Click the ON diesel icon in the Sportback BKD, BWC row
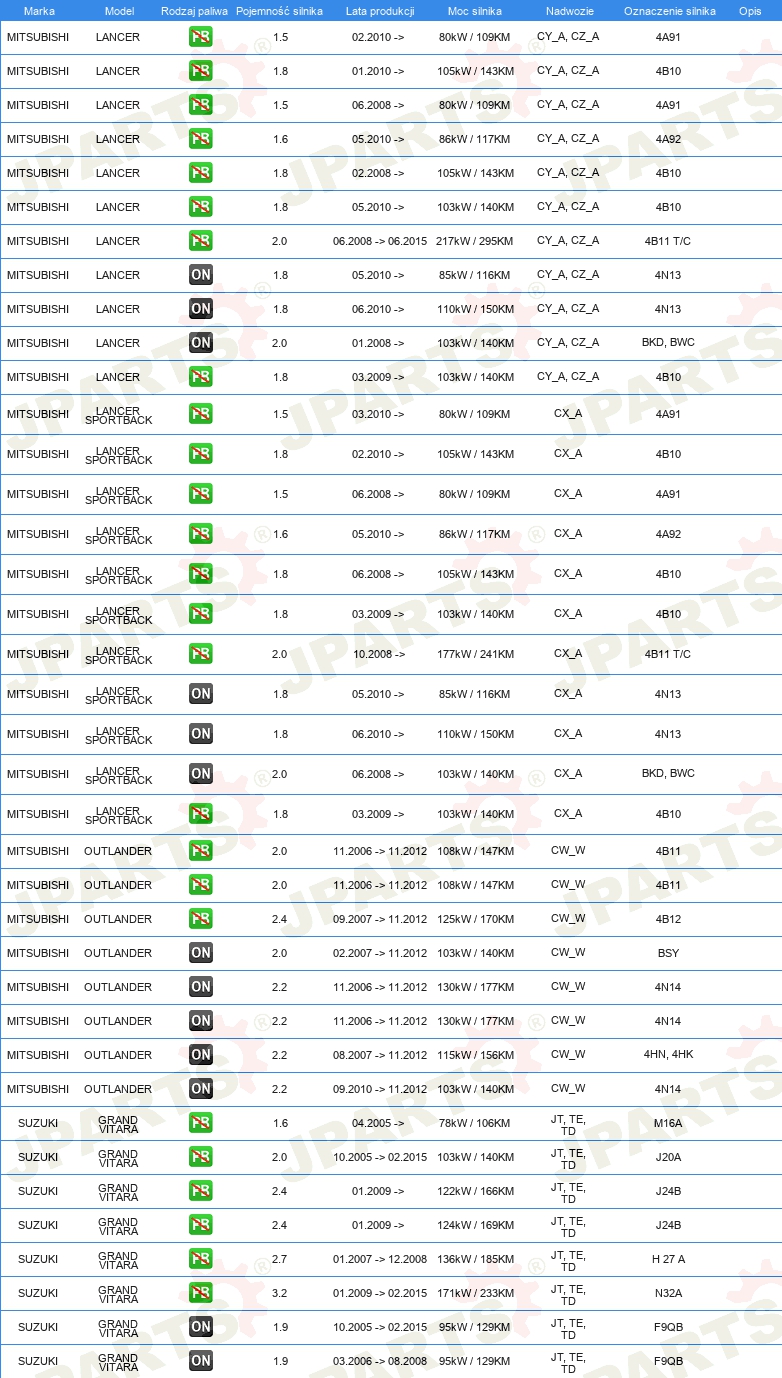This screenshot has height=1378, width=782. 200,774
